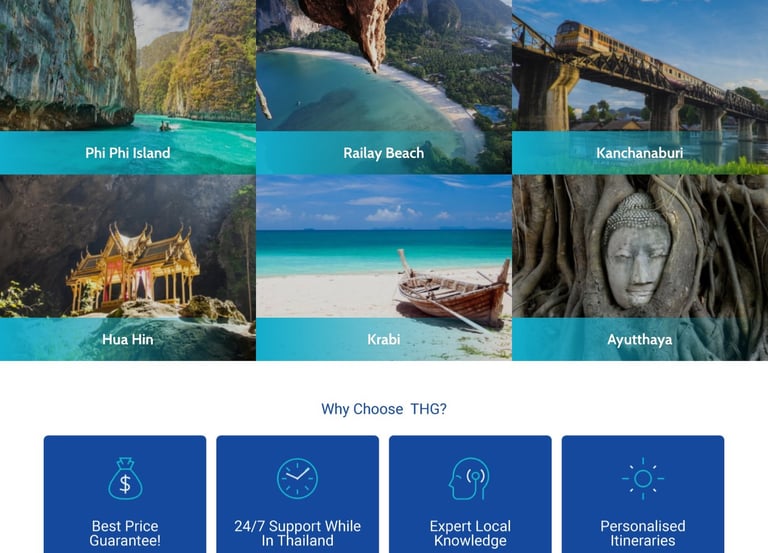Click the Phi Phi Island label
768x553 pixels.
click(x=128, y=153)
